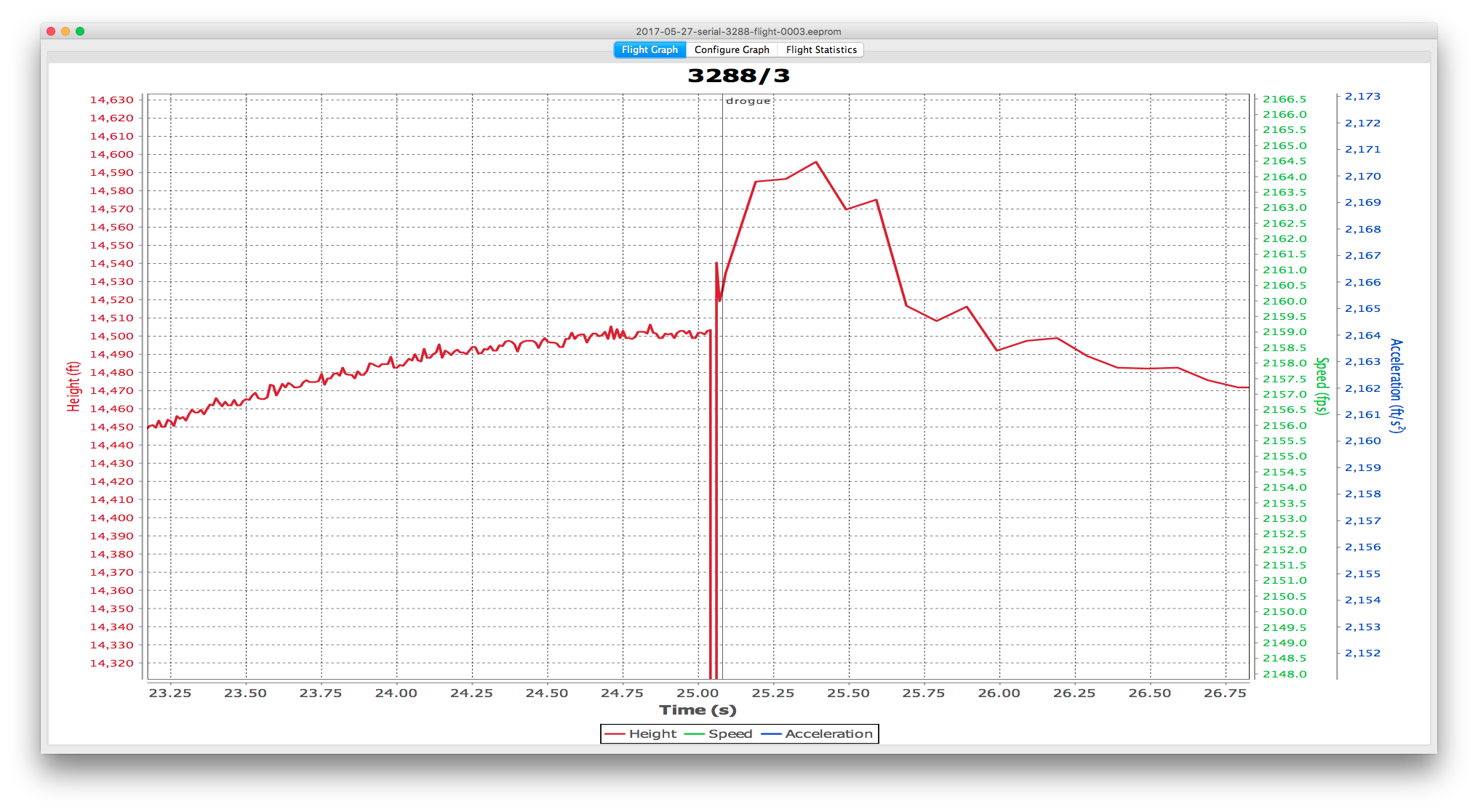Image resolution: width=1478 pixels, height=812 pixels.
Task: Click the Acceleration legend entry
Action: click(828, 734)
